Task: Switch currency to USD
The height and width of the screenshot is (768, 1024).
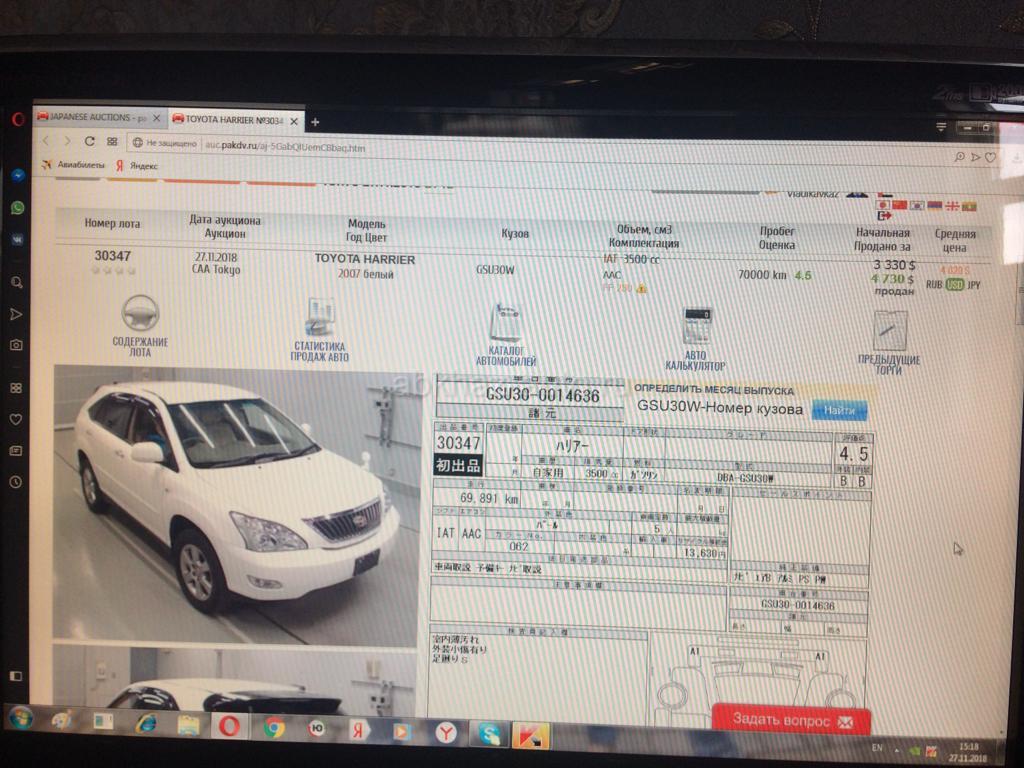Action: pos(954,285)
